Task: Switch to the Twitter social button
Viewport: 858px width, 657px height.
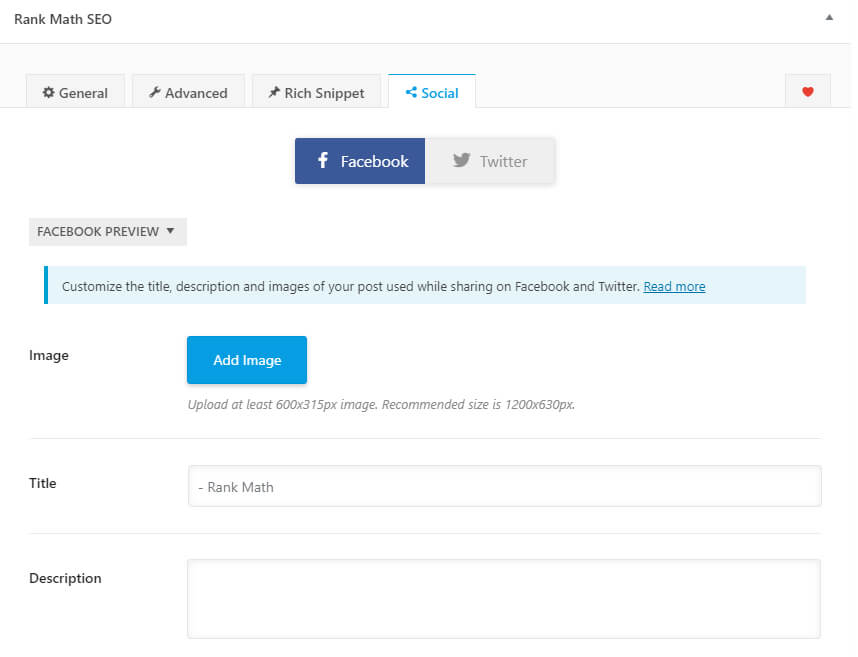Action: tap(490, 161)
